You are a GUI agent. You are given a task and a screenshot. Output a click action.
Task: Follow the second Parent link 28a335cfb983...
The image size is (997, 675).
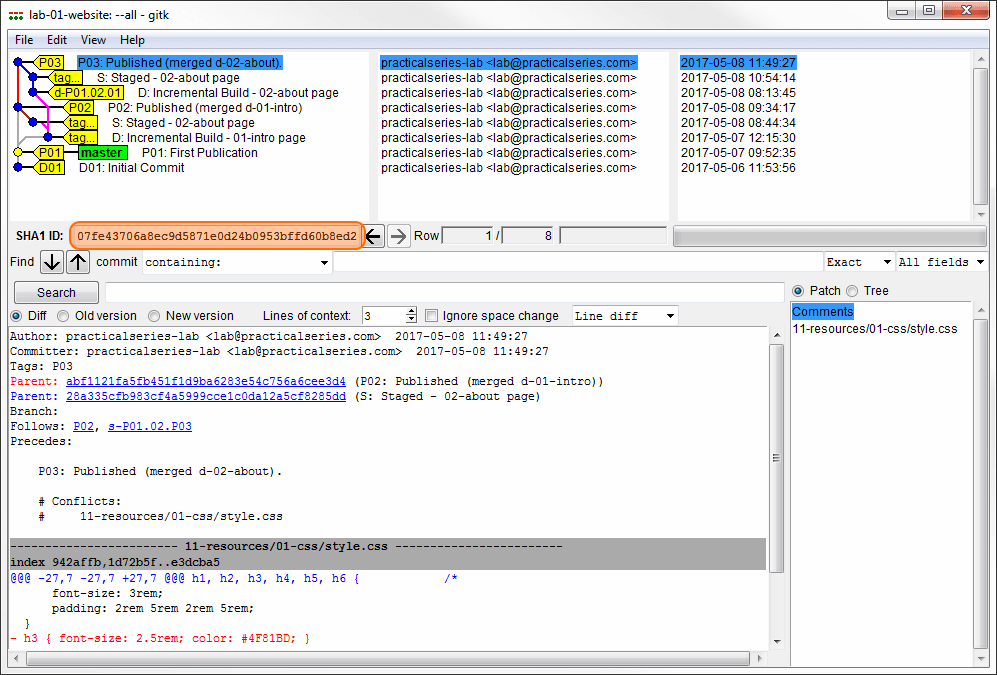206,397
